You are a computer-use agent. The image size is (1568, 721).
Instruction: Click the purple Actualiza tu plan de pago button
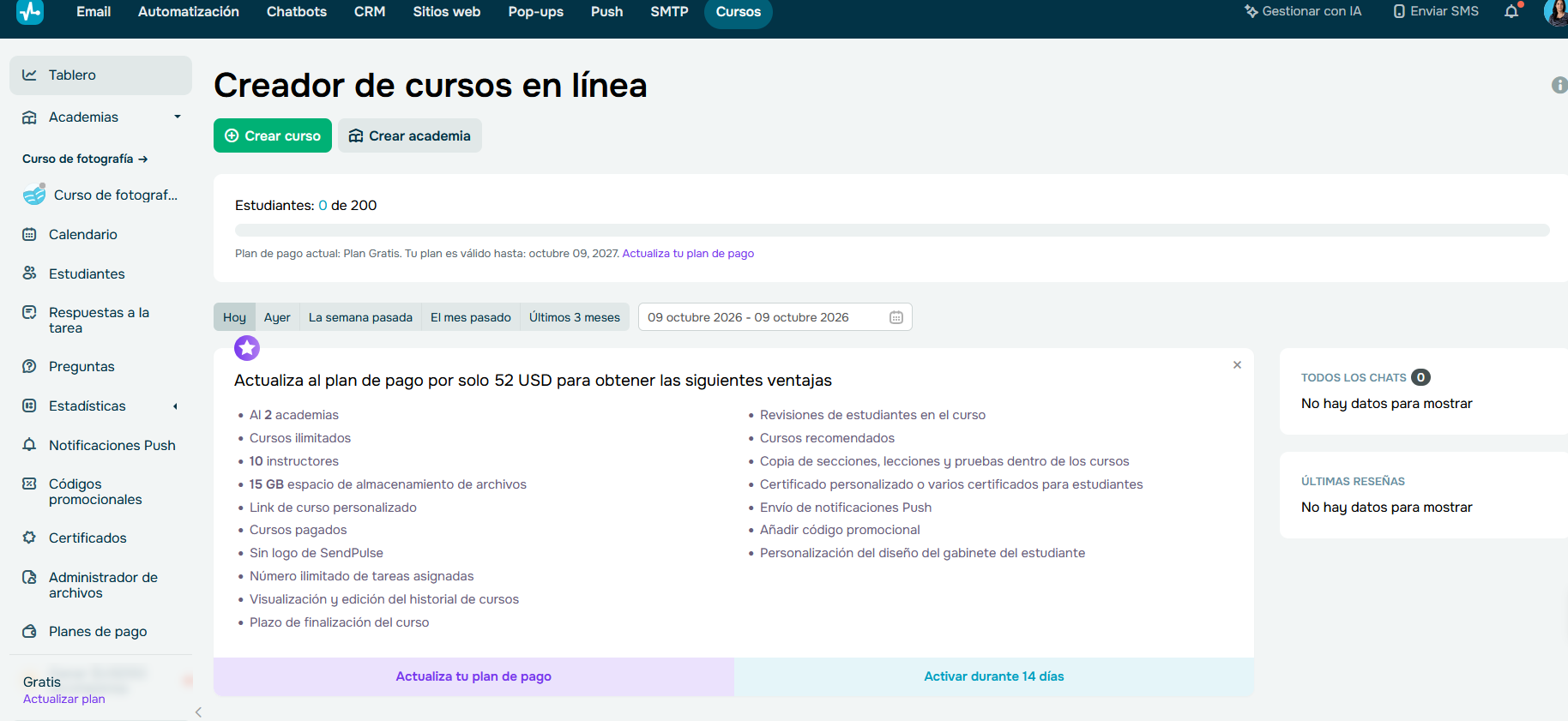pos(473,676)
